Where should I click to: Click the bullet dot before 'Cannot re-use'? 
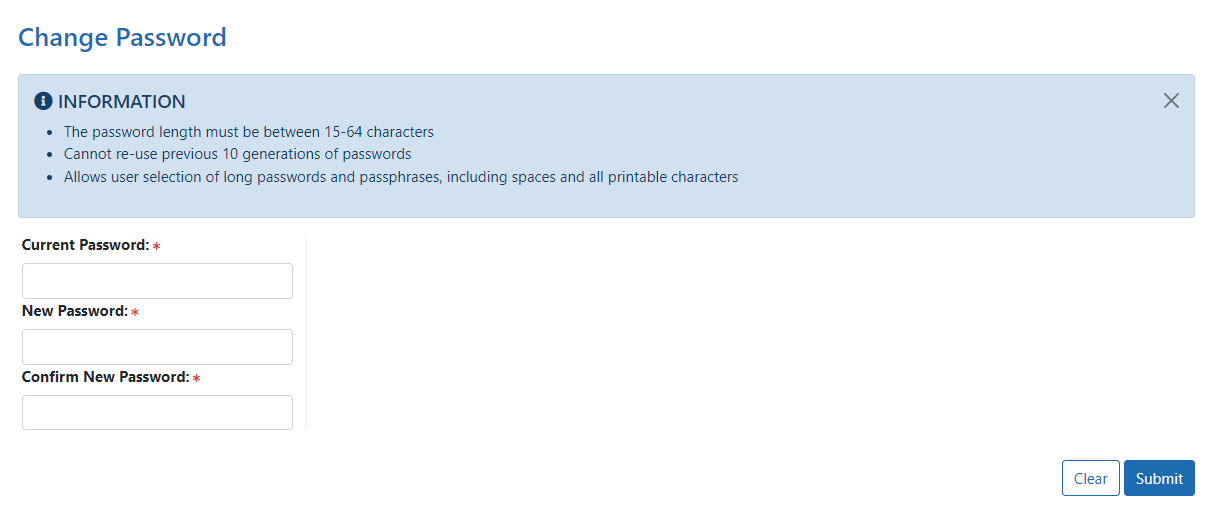click(50, 155)
